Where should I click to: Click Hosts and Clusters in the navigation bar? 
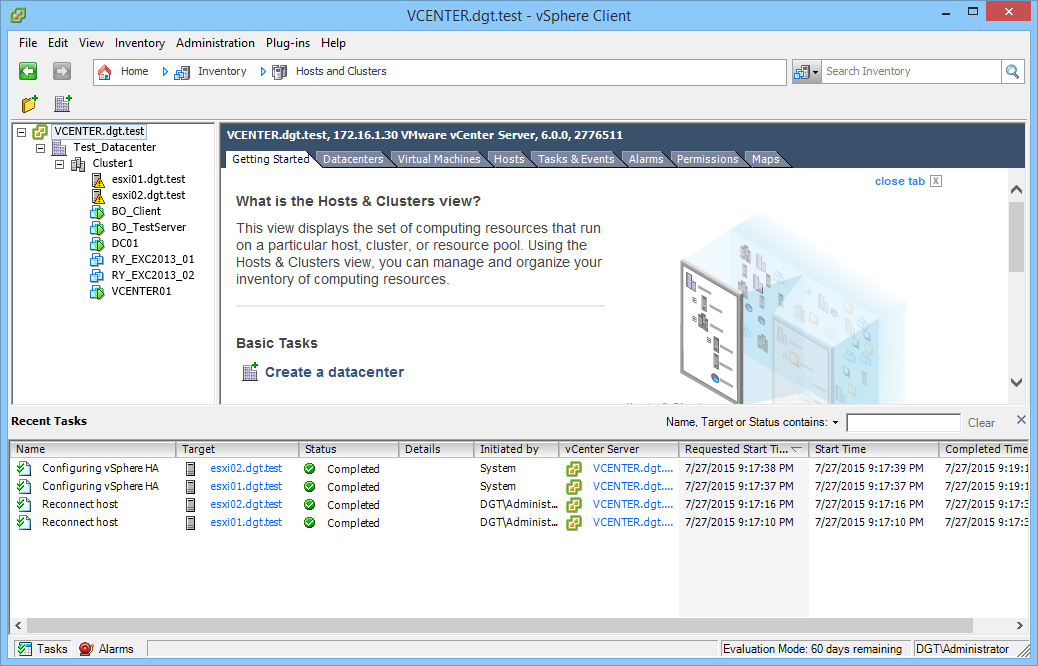tap(341, 71)
